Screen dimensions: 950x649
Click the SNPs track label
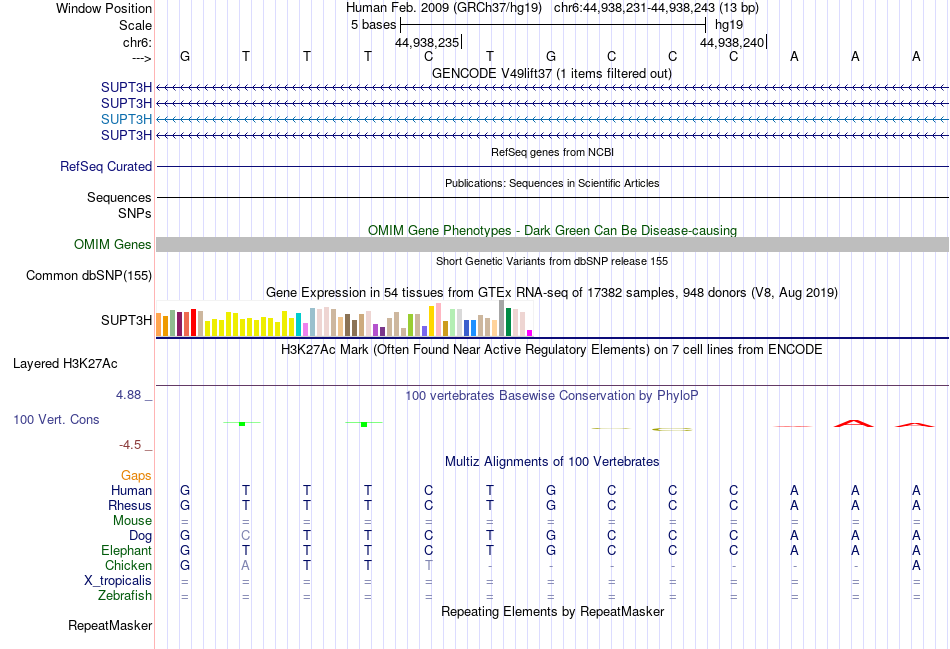pos(135,213)
